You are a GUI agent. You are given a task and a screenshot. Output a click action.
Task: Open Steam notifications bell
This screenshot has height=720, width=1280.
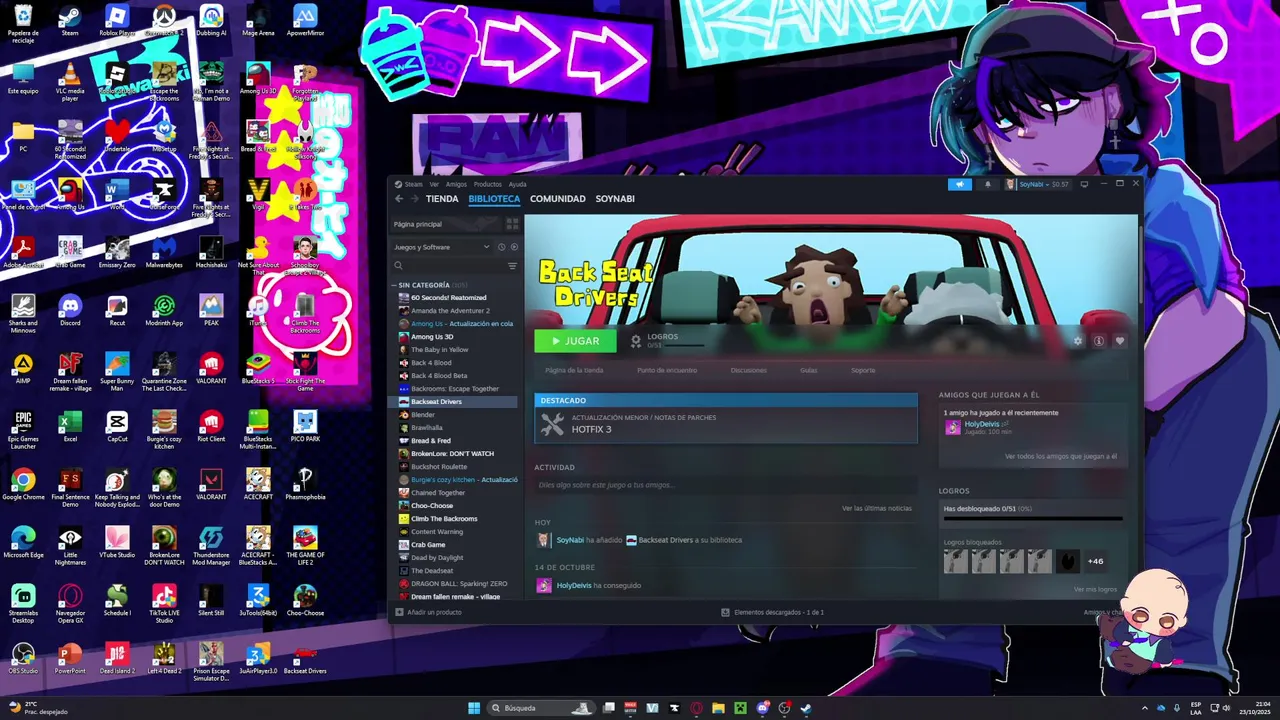(x=988, y=184)
